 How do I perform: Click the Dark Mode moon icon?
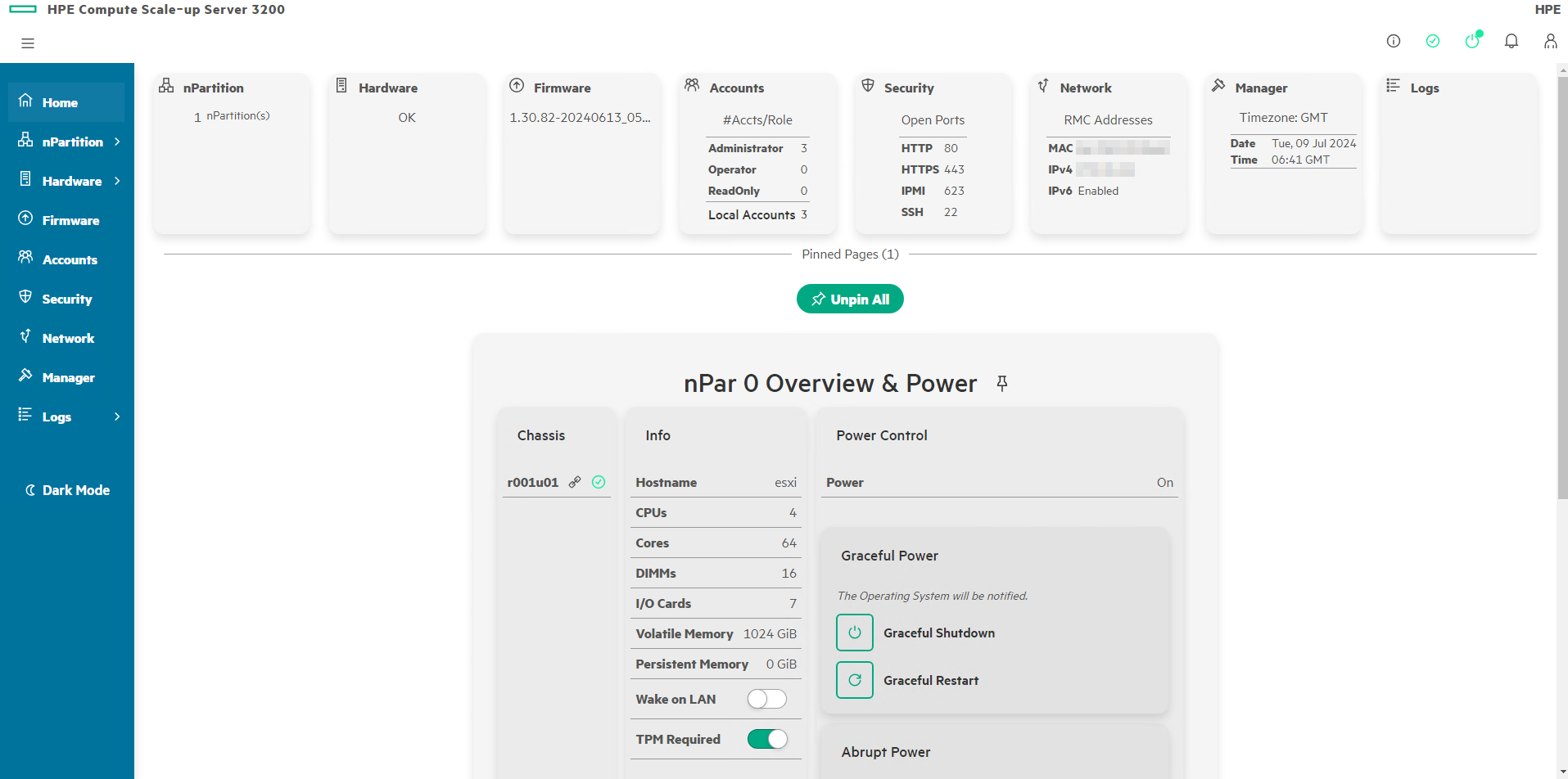coord(30,490)
